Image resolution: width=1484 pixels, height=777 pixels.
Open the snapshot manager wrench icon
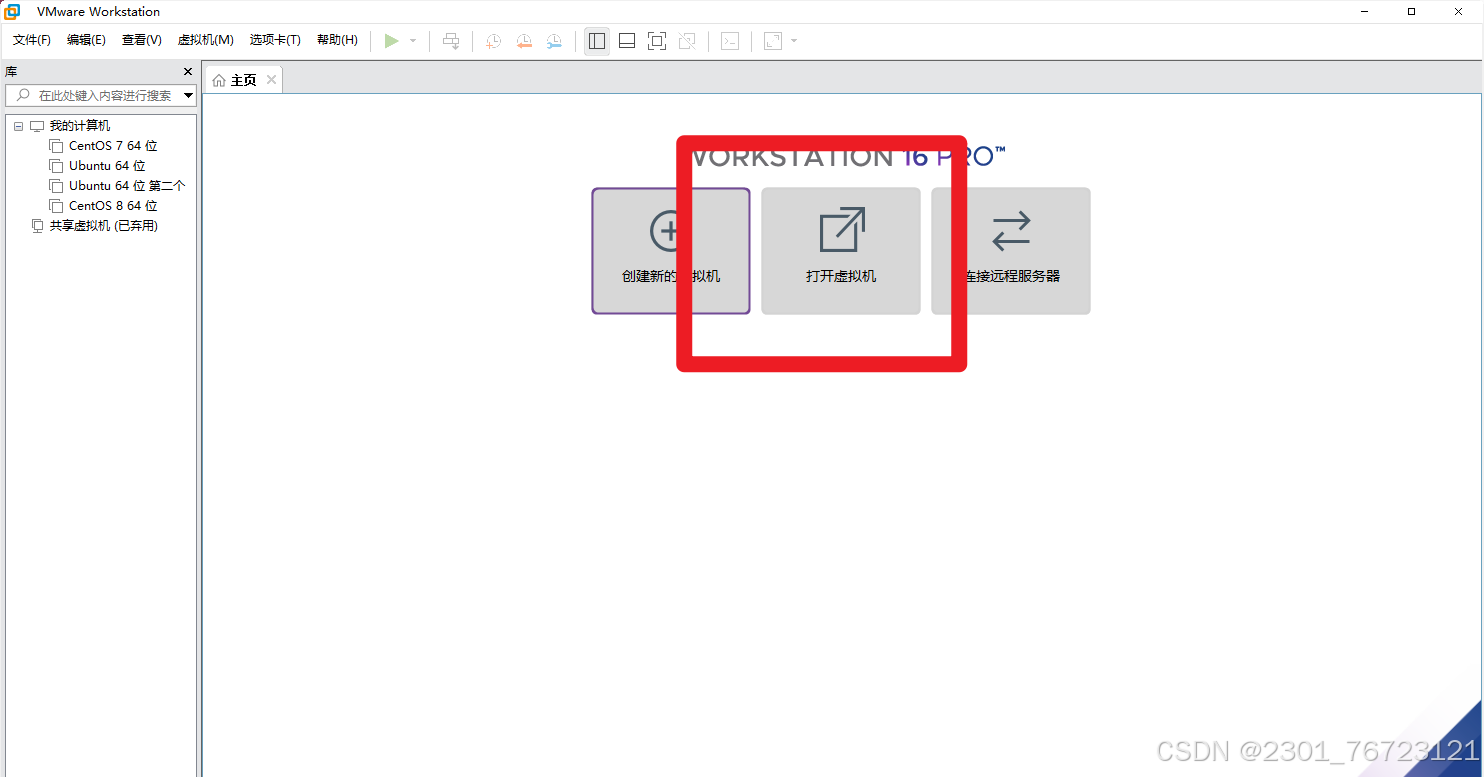point(554,41)
